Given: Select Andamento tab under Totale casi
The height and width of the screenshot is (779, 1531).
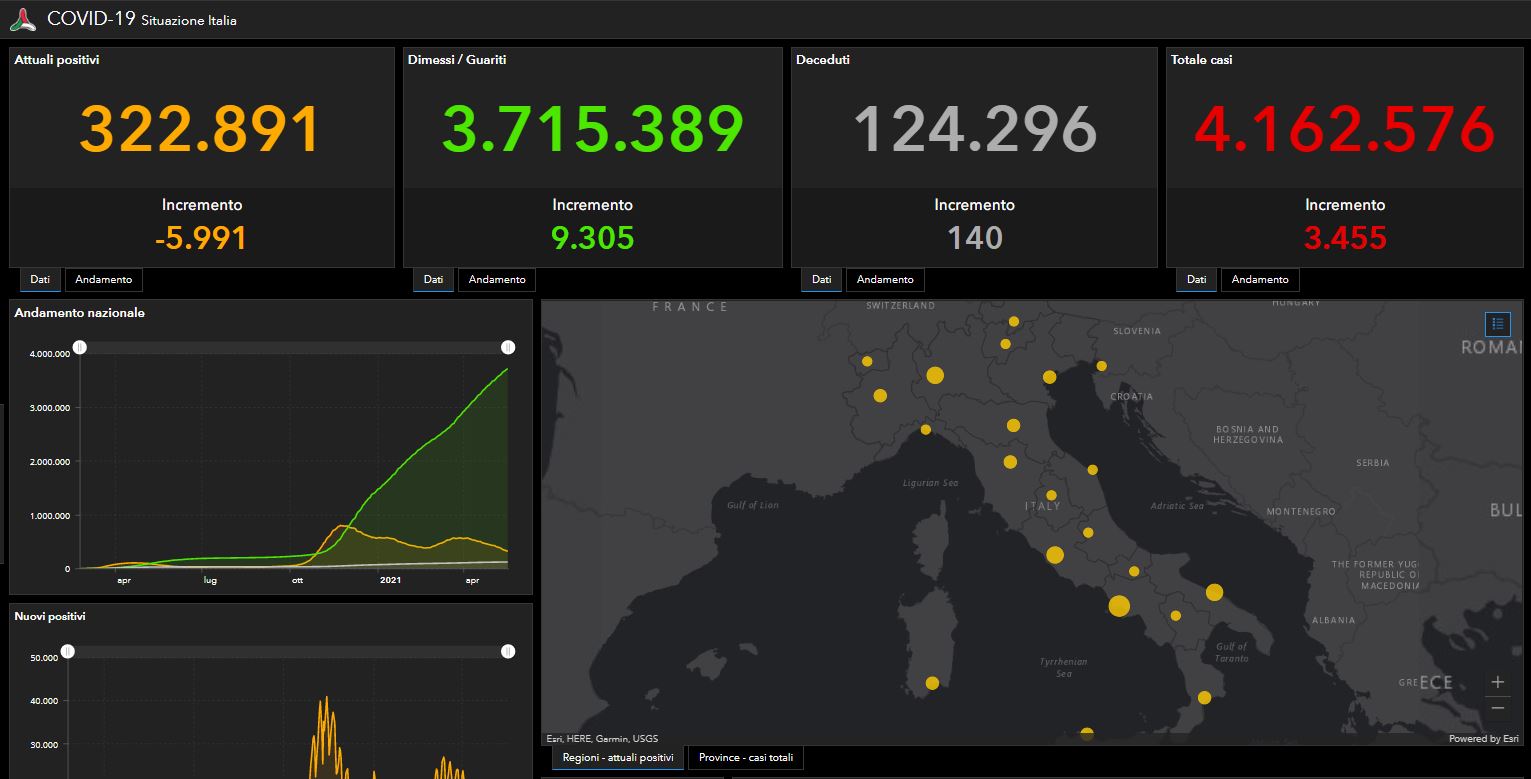Looking at the screenshot, I should [x=1260, y=280].
